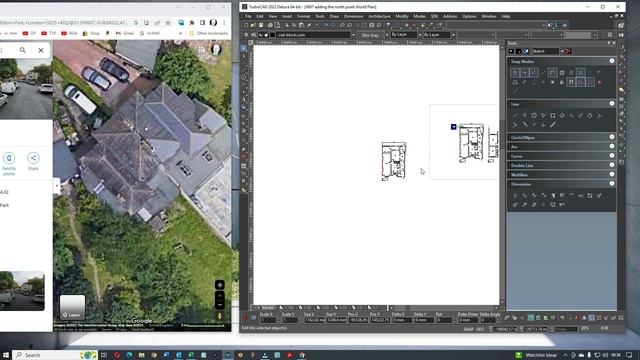Image resolution: width=640 pixels, height=360 pixels.
Task: Open the Architecture menu
Action: point(379,16)
